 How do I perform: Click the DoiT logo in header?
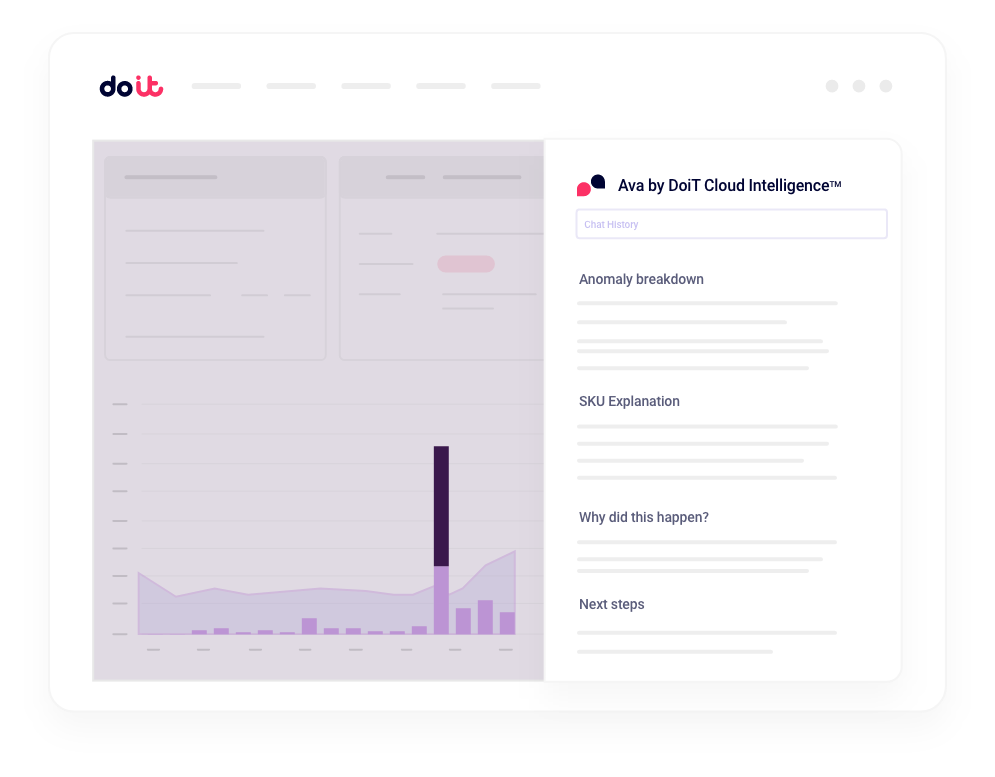click(x=131, y=87)
